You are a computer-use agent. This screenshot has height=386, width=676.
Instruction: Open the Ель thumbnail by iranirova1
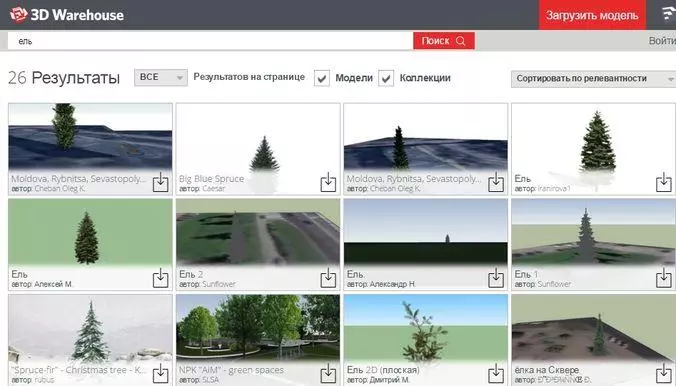593,138
